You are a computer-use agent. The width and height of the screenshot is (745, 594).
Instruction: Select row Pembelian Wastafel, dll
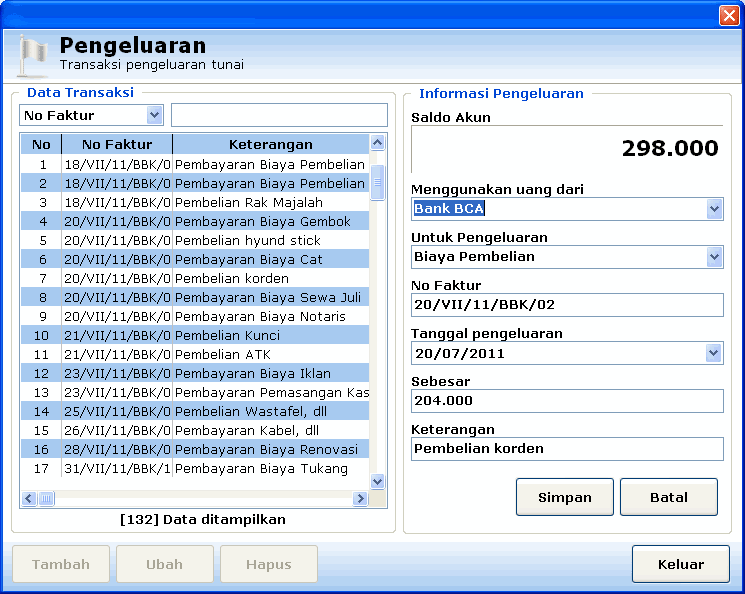195,412
